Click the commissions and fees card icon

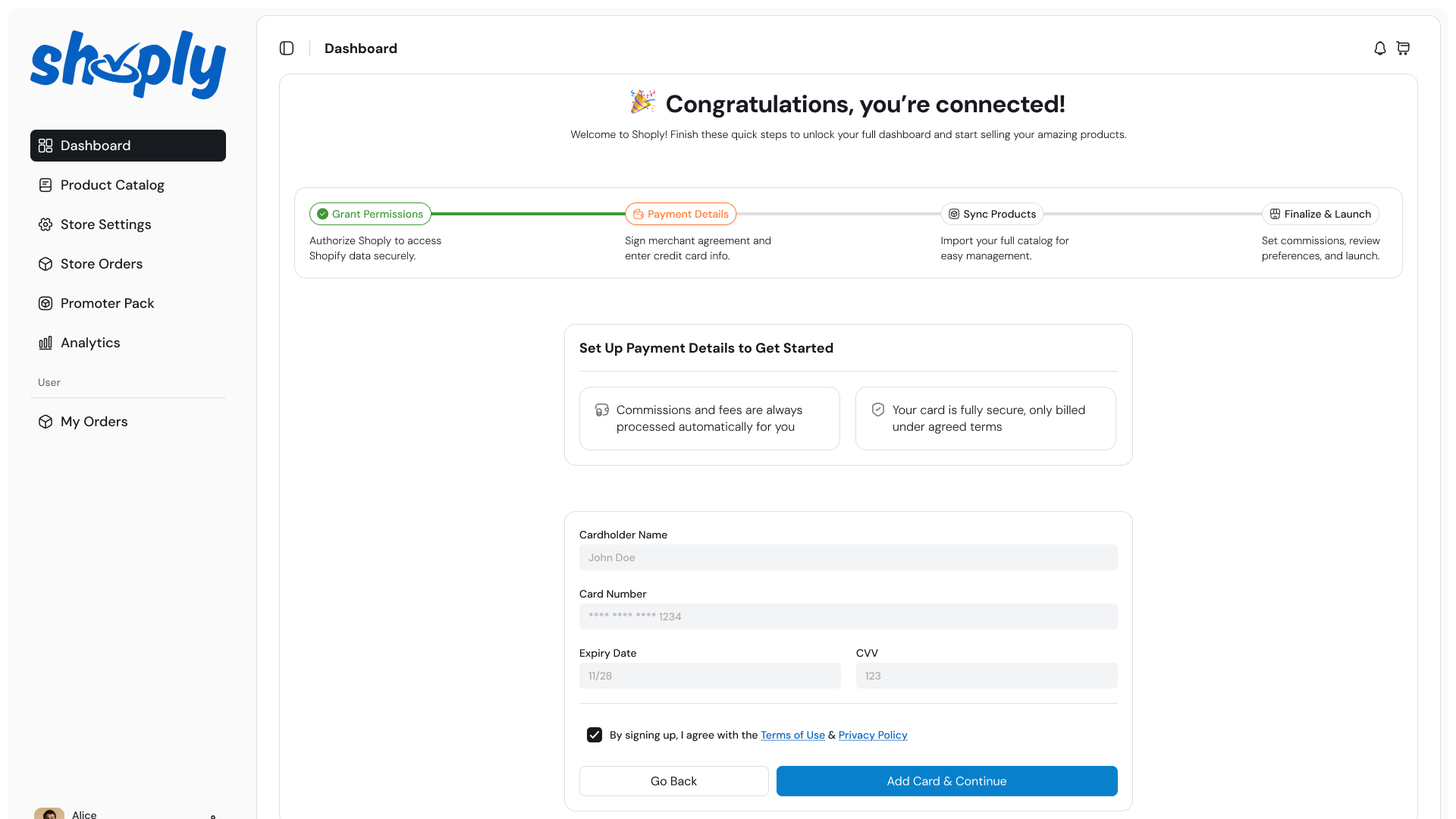(602, 409)
